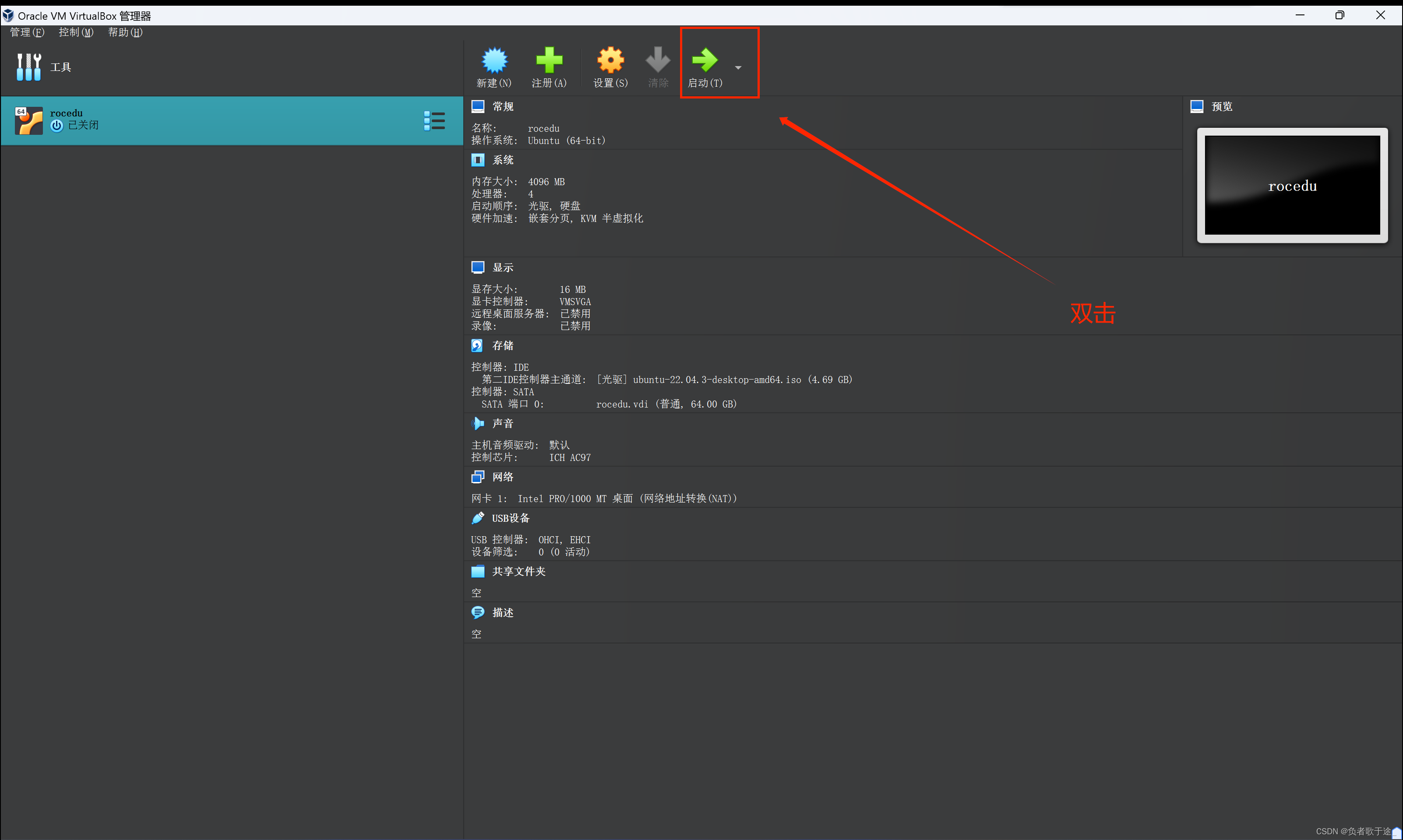Image resolution: width=1403 pixels, height=840 pixels.
Task: Open the 存储 storage section header
Action: tap(503, 345)
